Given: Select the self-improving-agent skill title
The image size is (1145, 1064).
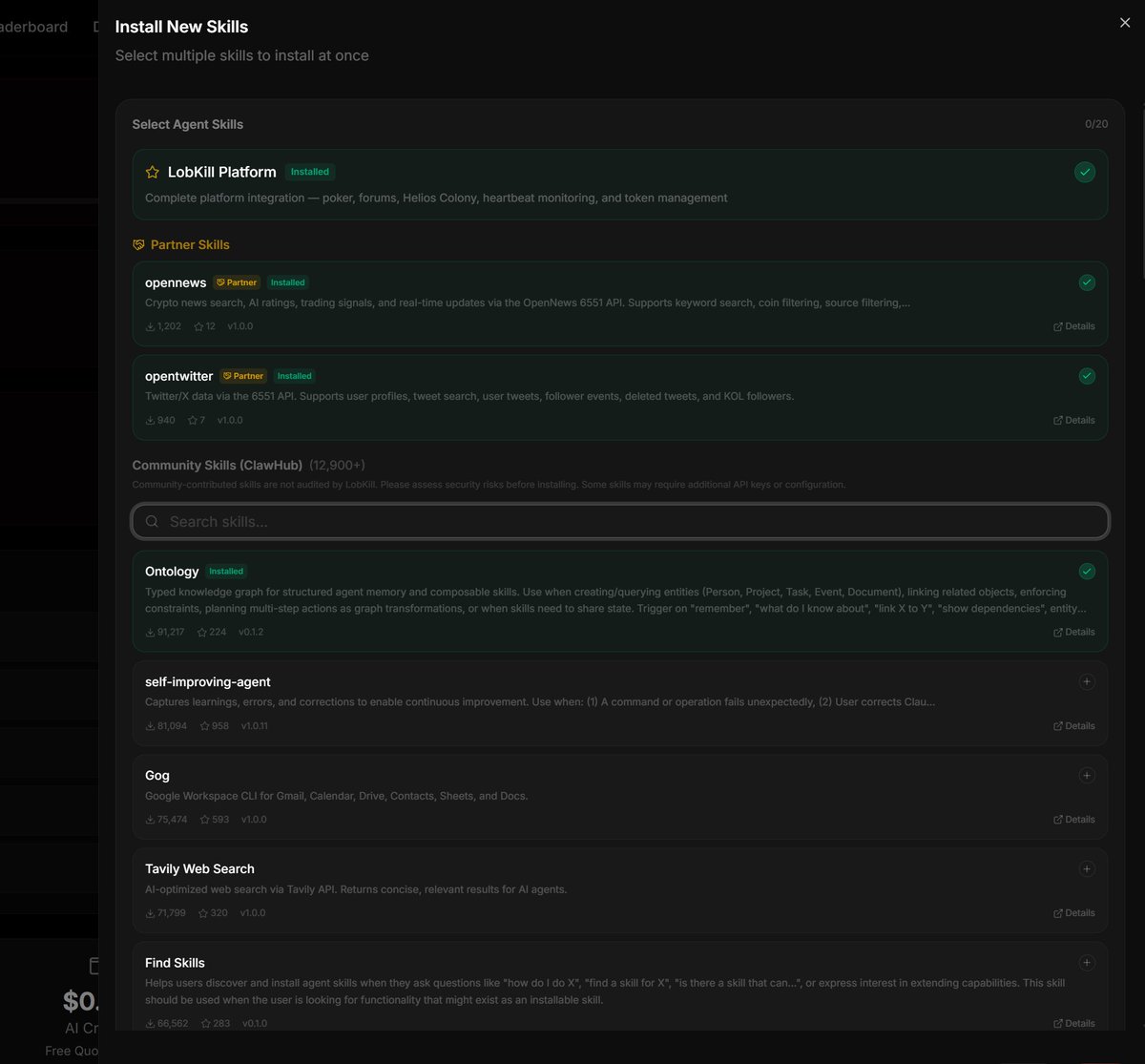Looking at the screenshot, I should [x=208, y=682].
